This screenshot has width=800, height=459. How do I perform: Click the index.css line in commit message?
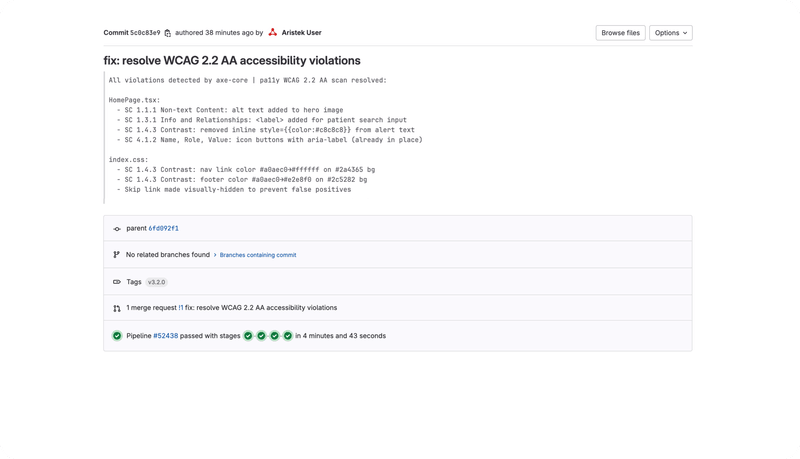pos(129,160)
